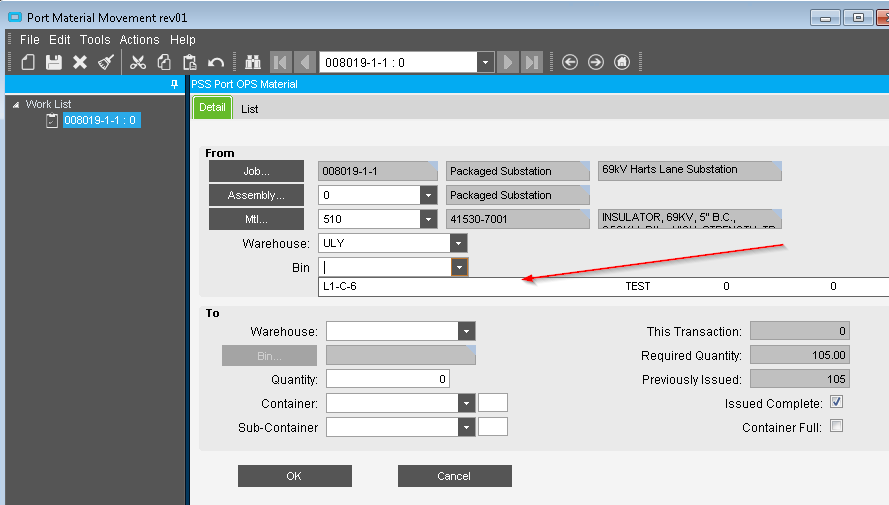Open the File menu
The image size is (889, 505).
[29, 40]
